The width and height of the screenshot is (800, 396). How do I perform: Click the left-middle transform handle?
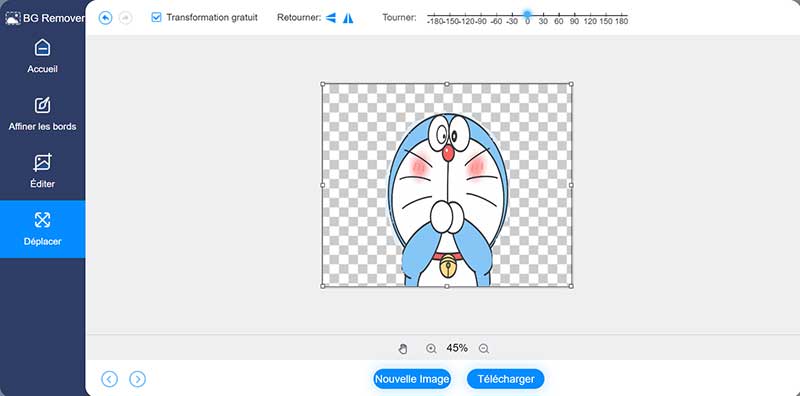[x=322, y=185]
